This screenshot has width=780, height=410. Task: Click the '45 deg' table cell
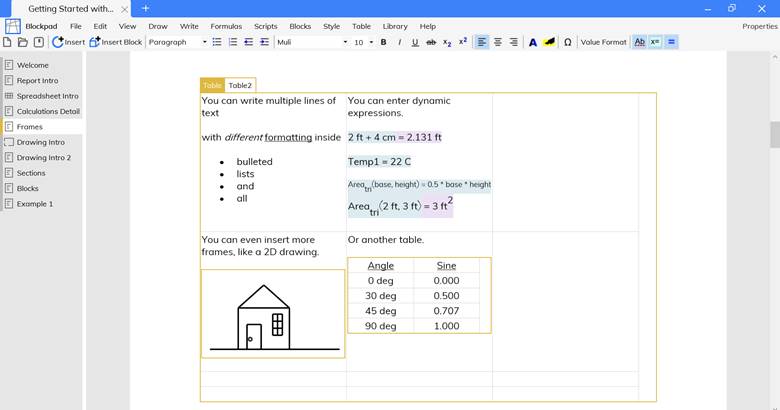(x=381, y=311)
